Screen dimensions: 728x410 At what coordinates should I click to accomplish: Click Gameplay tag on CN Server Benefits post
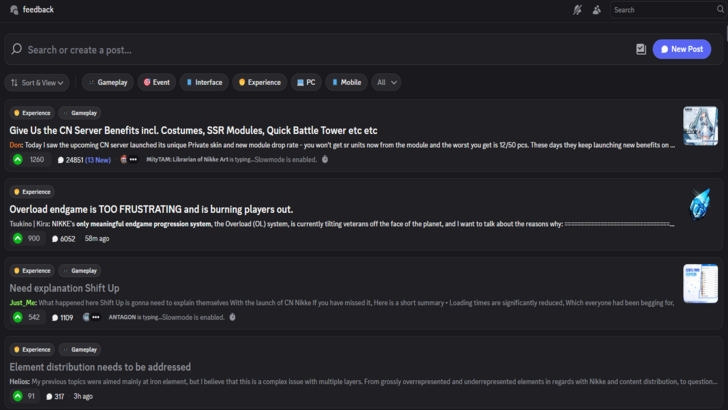80,113
